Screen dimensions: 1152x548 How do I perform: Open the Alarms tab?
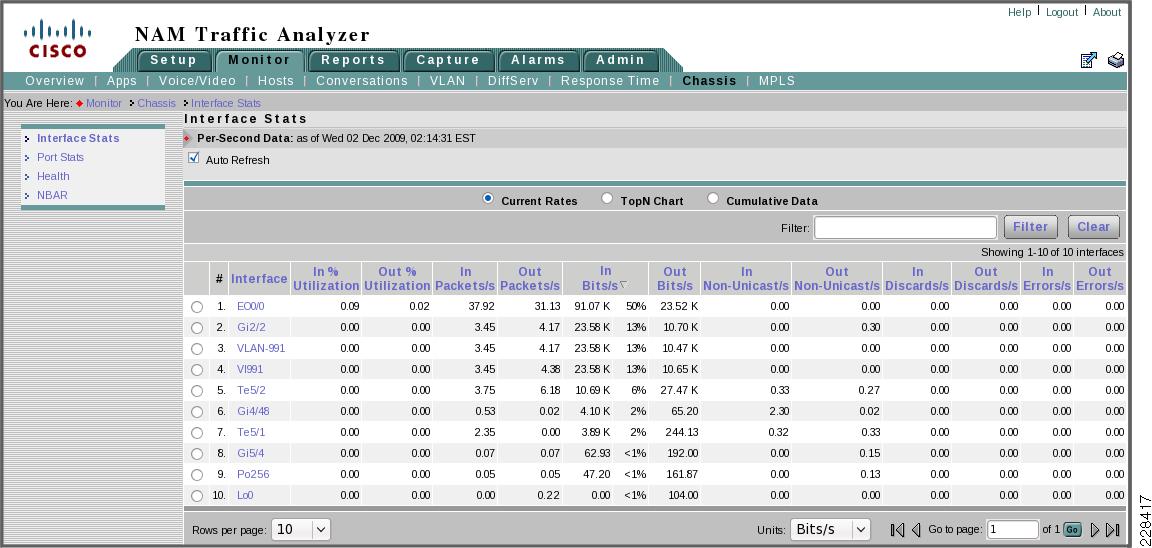point(539,60)
